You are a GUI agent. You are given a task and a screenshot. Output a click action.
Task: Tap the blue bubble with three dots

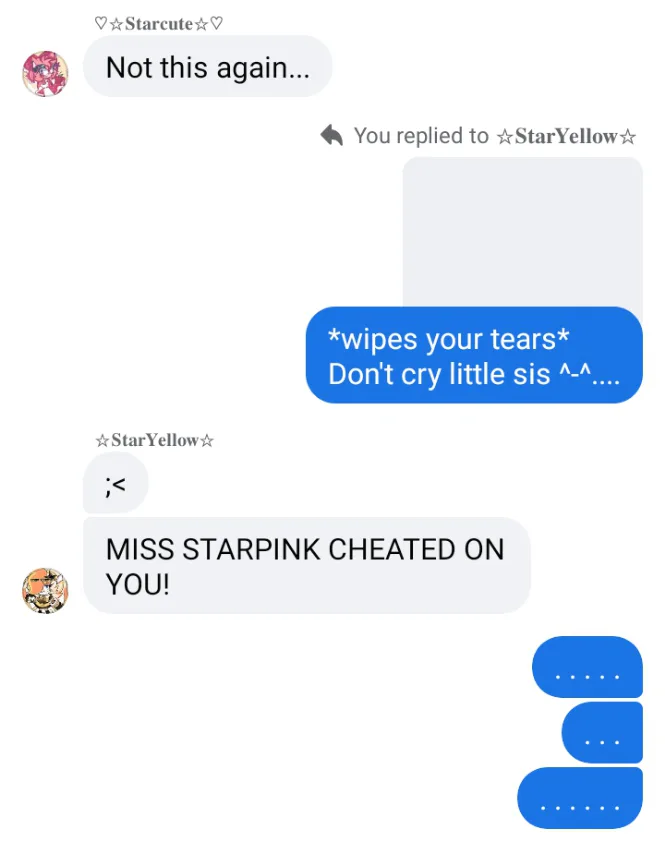point(602,732)
